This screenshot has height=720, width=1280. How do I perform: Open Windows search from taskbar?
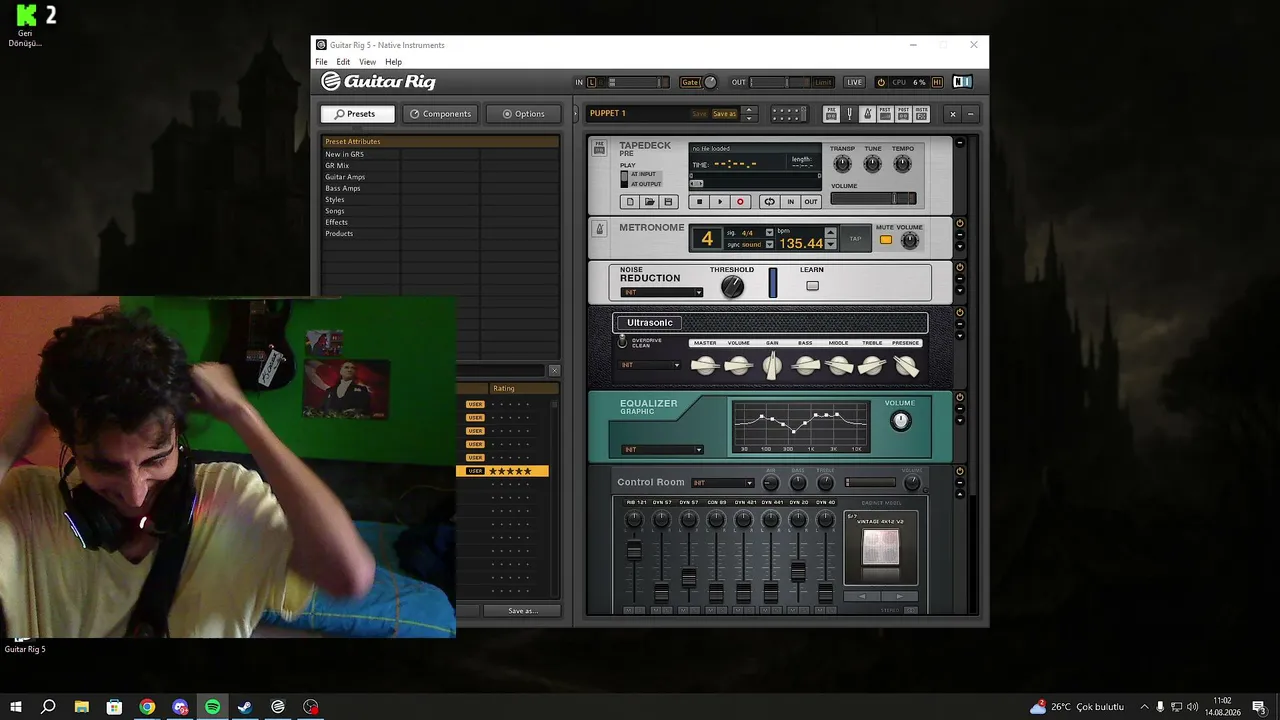pyautogui.click(x=48, y=707)
